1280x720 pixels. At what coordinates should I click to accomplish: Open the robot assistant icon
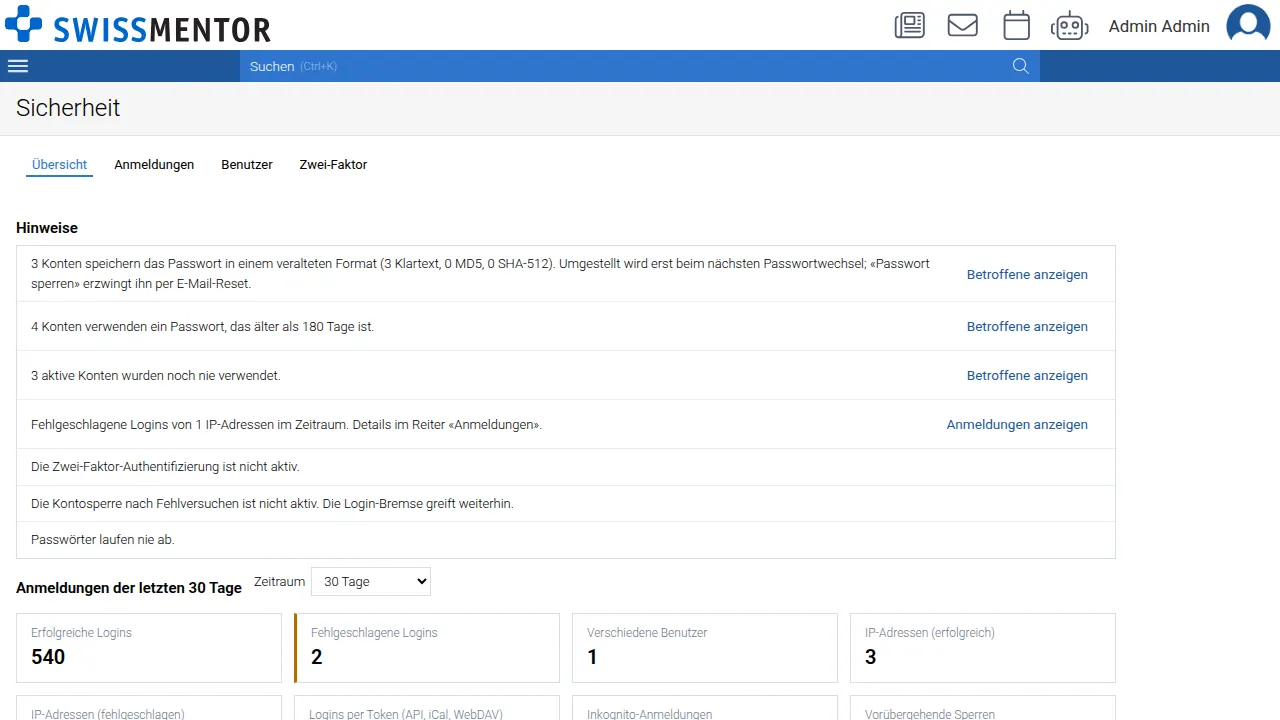tap(1069, 25)
